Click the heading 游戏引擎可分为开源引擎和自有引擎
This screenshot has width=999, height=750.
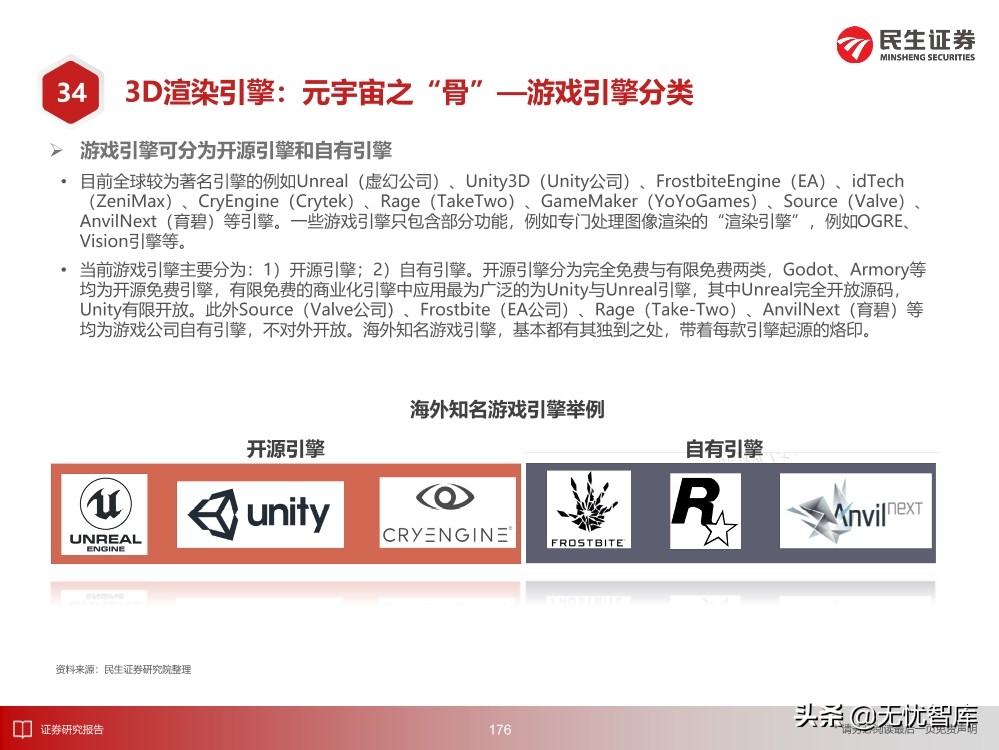point(236,151)
